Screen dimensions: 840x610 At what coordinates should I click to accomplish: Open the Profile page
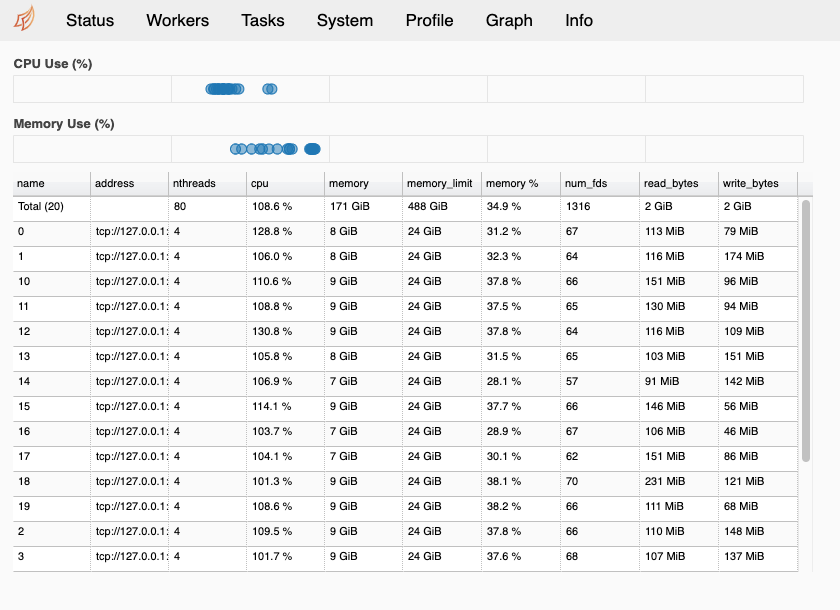[429, 20]
